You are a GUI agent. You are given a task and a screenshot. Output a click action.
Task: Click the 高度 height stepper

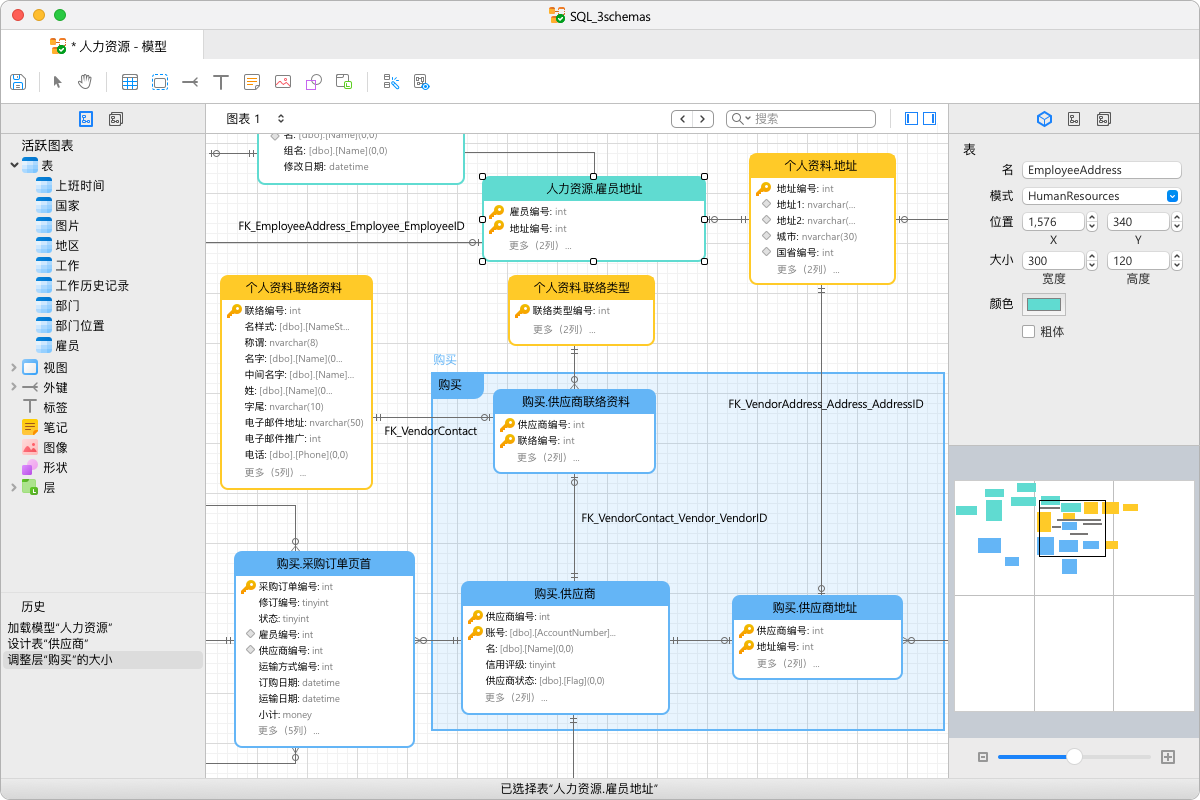pyautogui.click(x=1176, y=260)
